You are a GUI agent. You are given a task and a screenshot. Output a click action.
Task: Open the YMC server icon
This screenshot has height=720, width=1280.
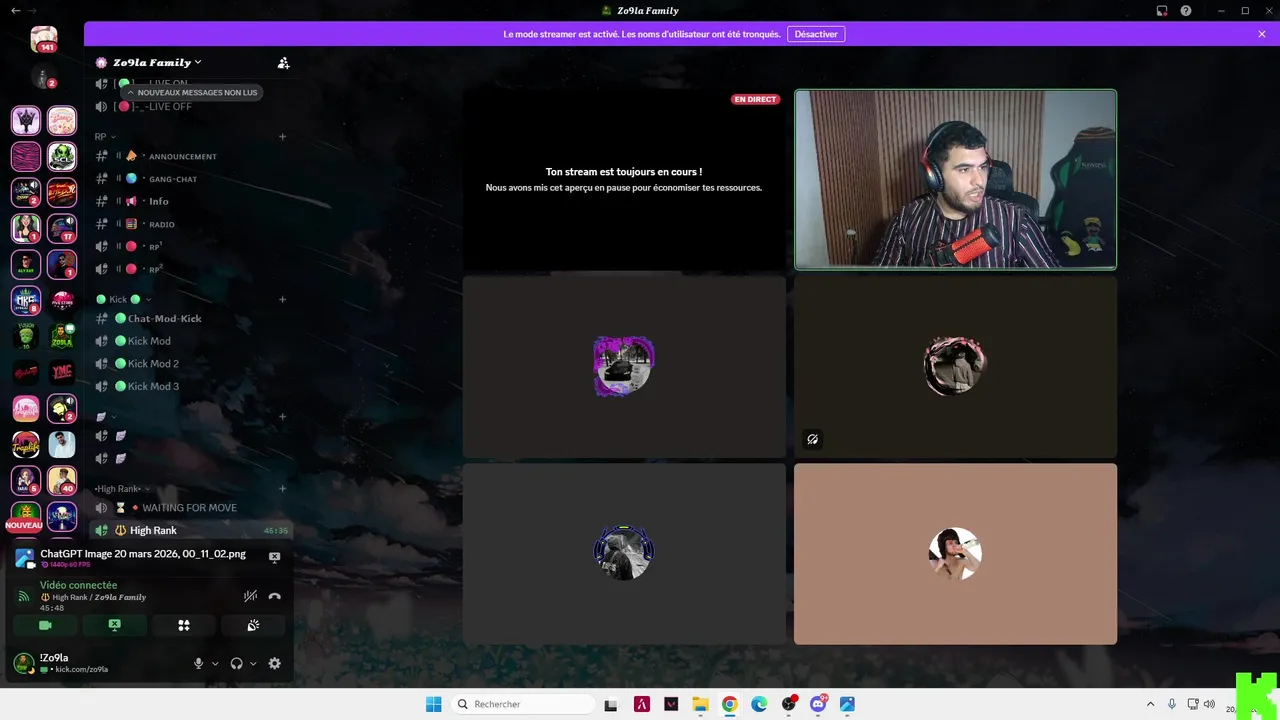(x=62, y=372)
